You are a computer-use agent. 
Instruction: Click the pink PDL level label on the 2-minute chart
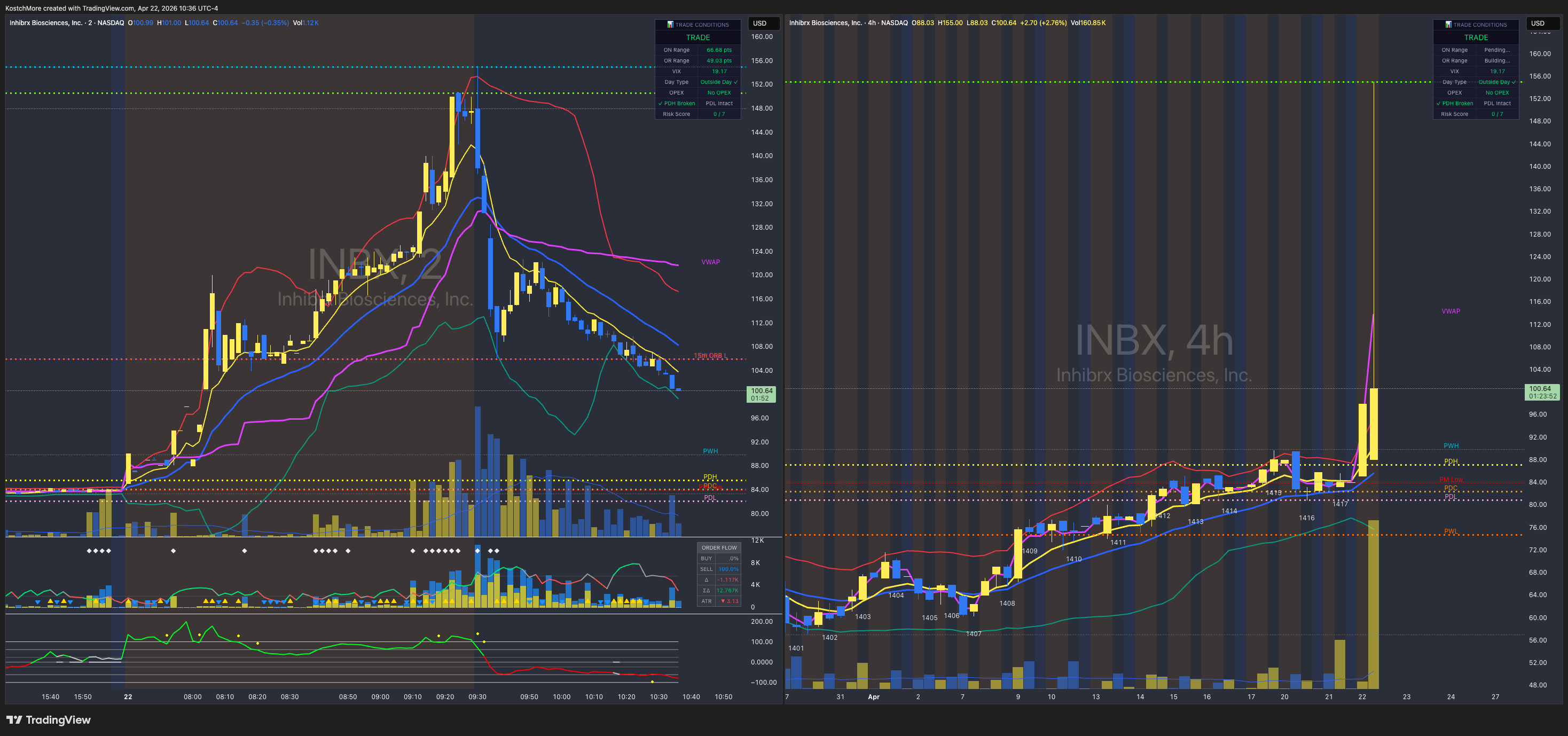(x=710, y=497)
